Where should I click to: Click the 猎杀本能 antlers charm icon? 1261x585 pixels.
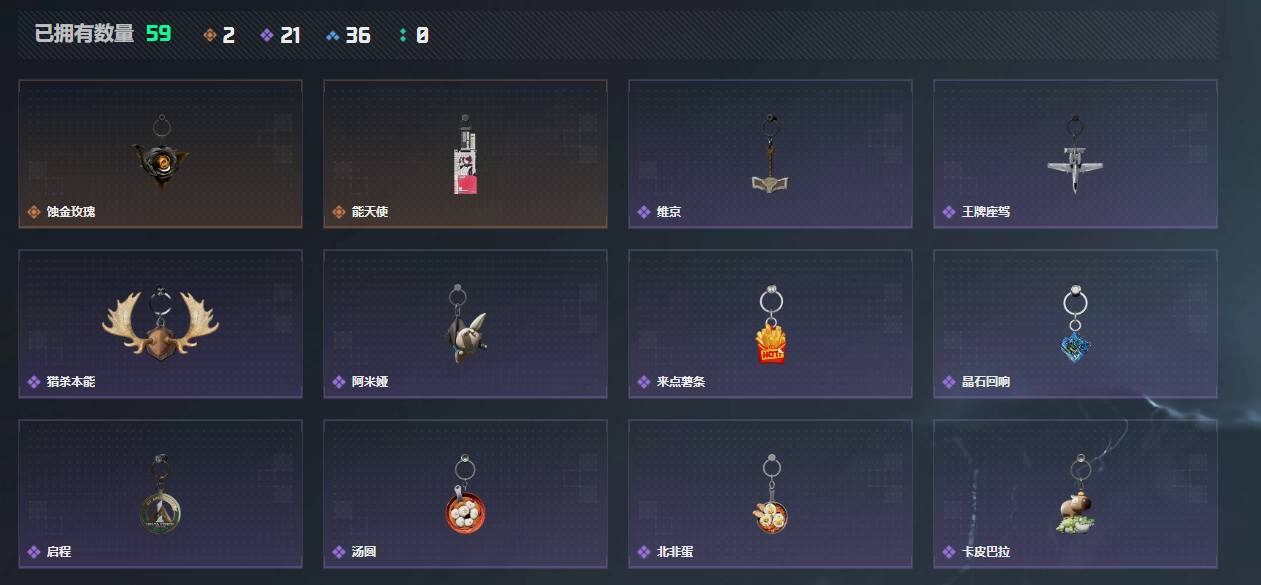160,322
